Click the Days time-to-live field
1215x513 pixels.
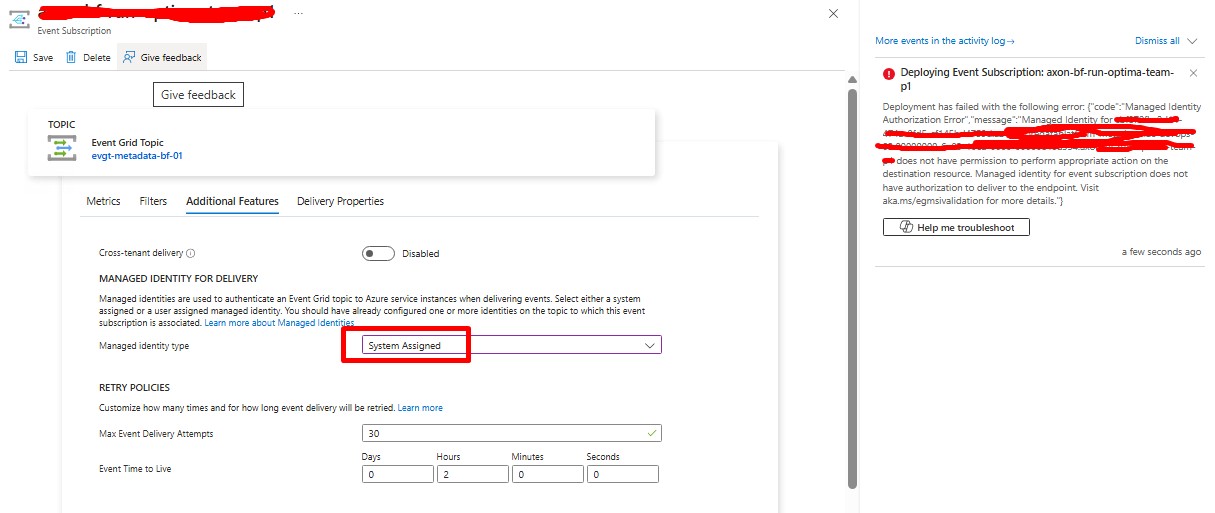pos(397,475)
